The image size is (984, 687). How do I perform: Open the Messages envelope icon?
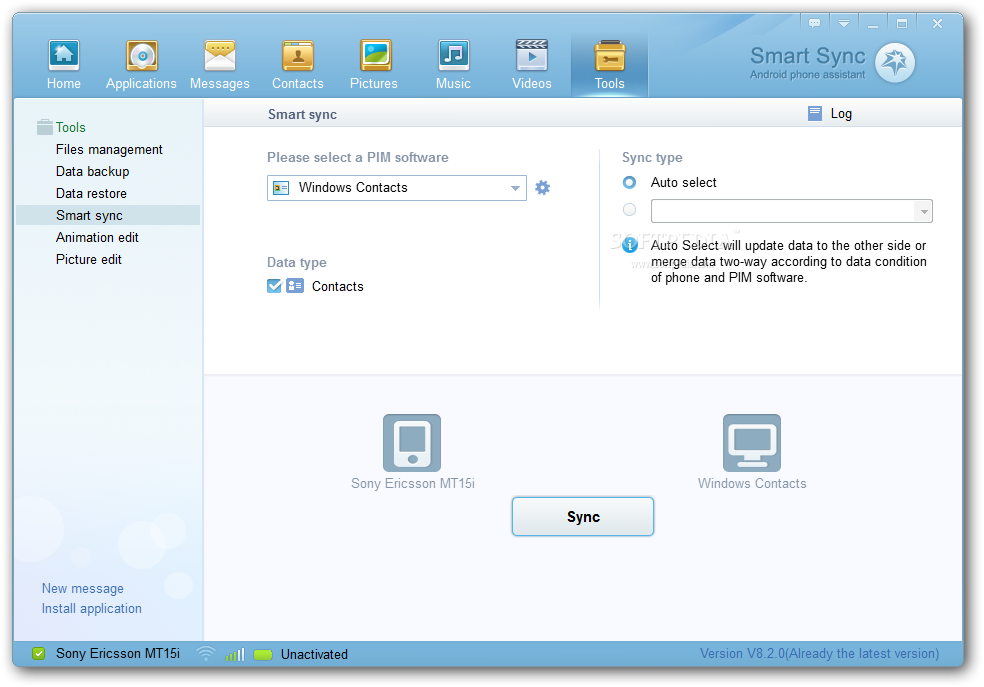click(x=220, y=56)
